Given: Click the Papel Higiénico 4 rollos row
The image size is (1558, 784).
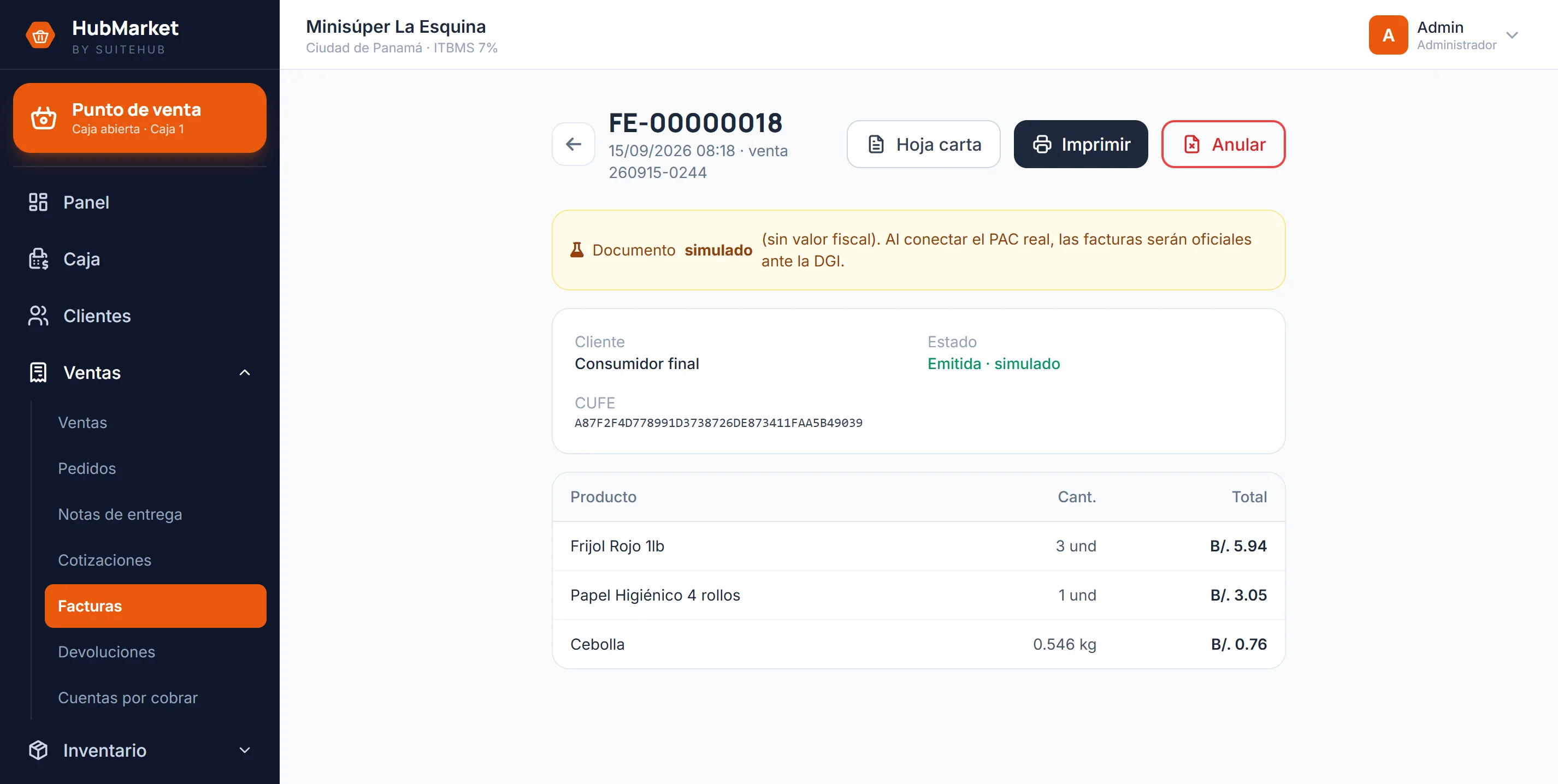Looking at the screenshot, I should pos(918,595).
